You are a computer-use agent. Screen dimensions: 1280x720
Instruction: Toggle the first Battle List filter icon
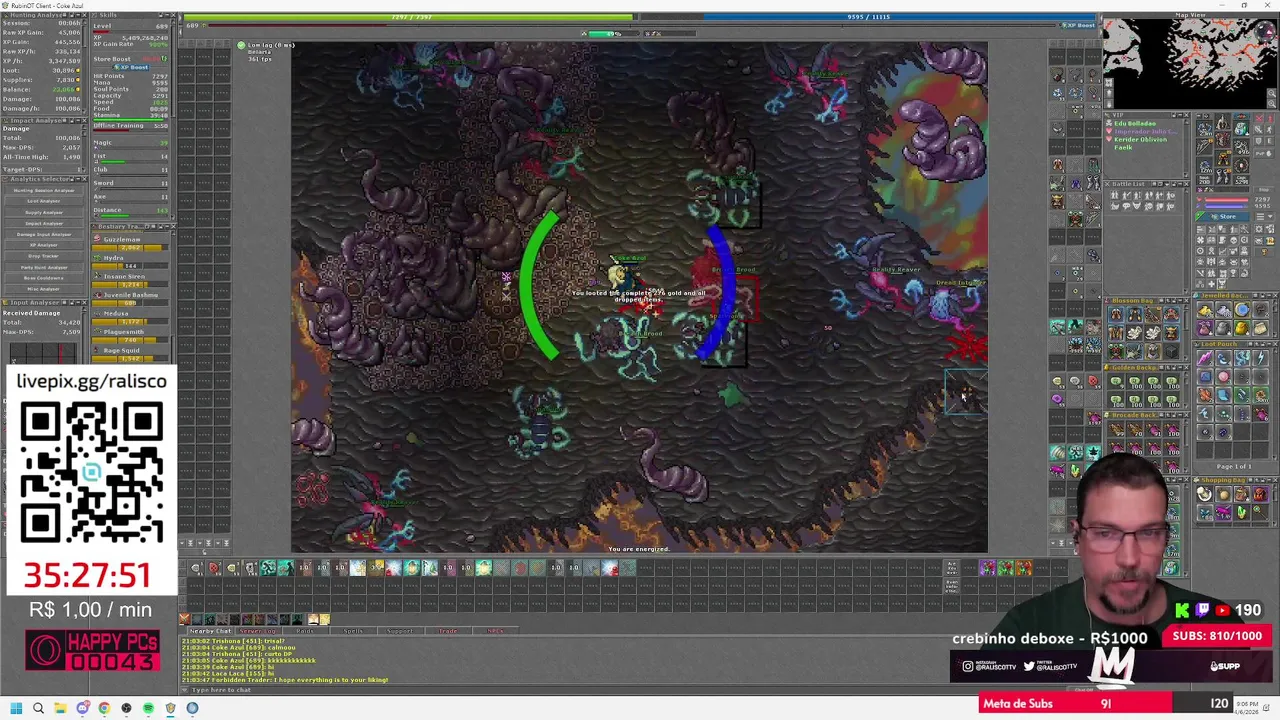click(1114, 195)
